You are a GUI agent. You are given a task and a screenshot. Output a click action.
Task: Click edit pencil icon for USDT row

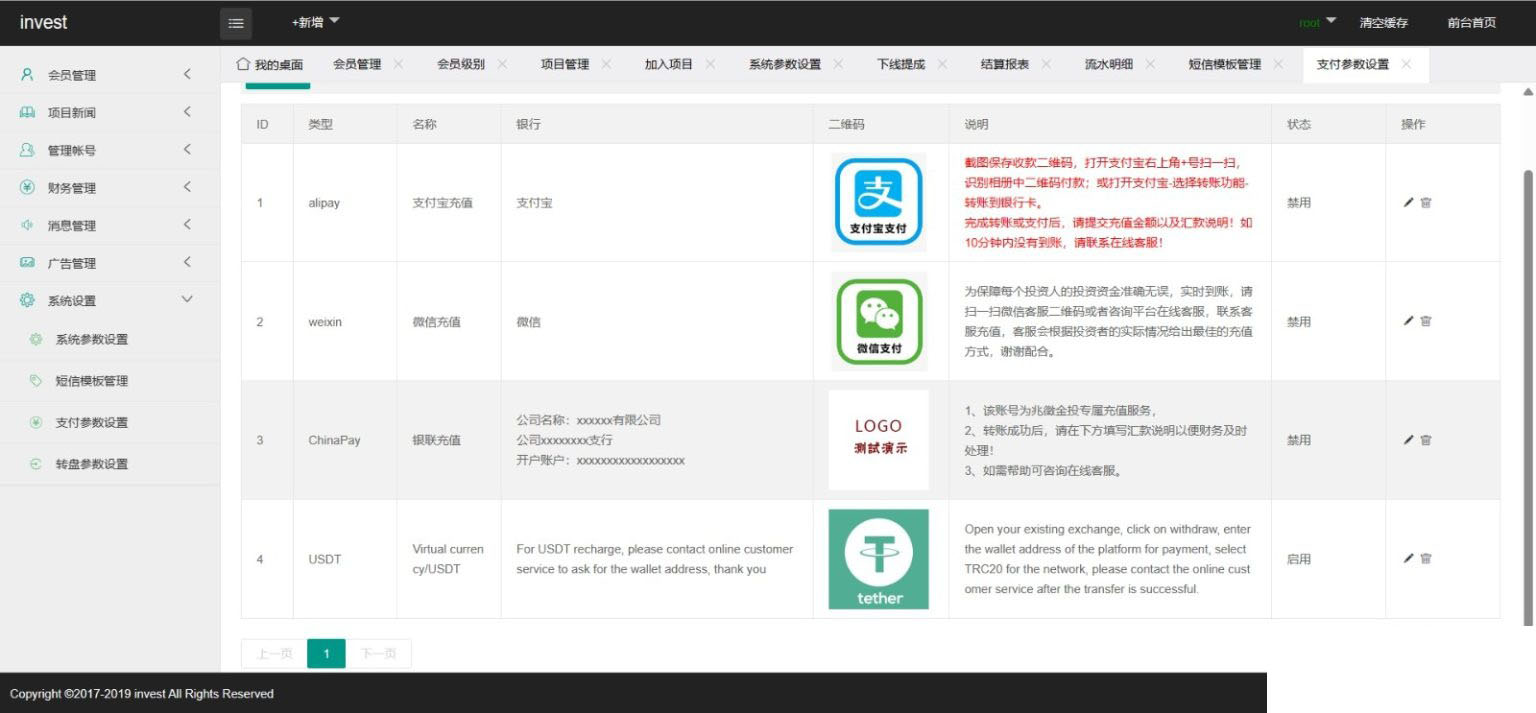(1408, 558)
